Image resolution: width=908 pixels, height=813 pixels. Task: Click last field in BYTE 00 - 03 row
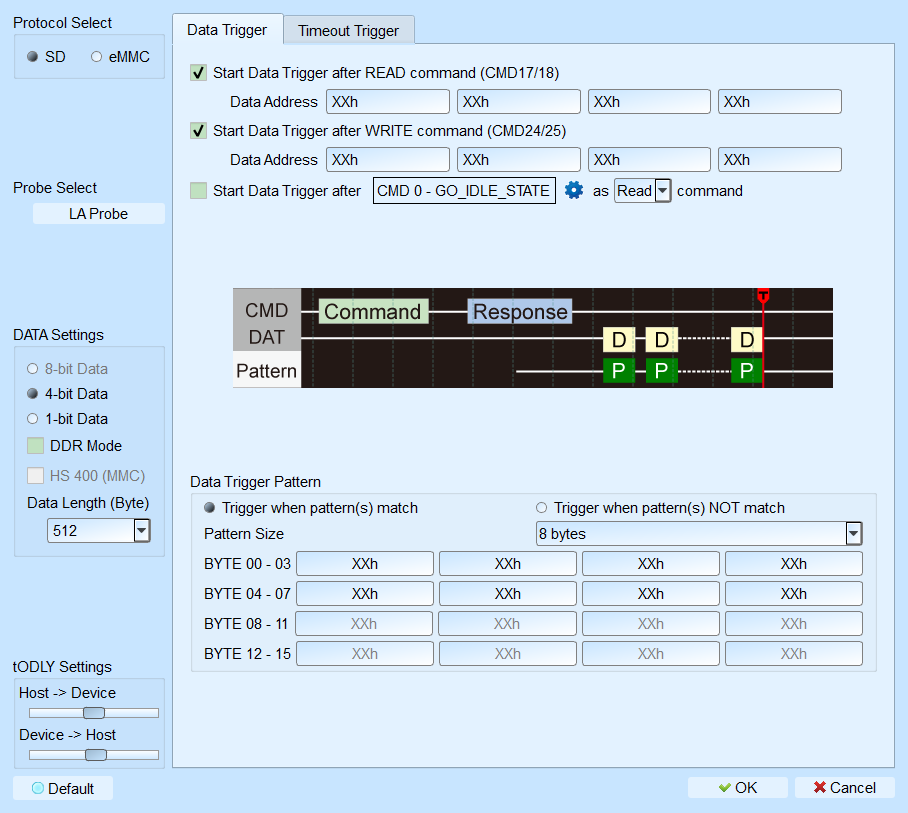[x=794, y=564]
